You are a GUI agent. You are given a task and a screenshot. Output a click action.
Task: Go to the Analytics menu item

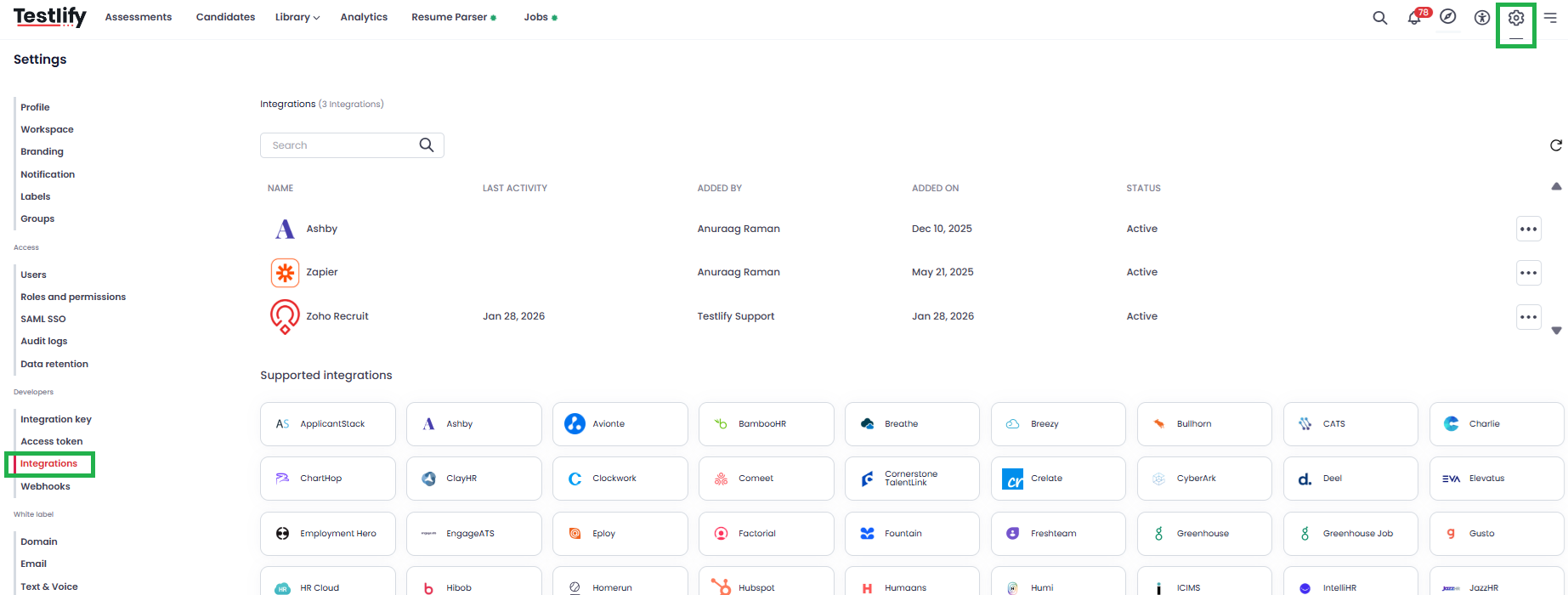pos(364,17)
